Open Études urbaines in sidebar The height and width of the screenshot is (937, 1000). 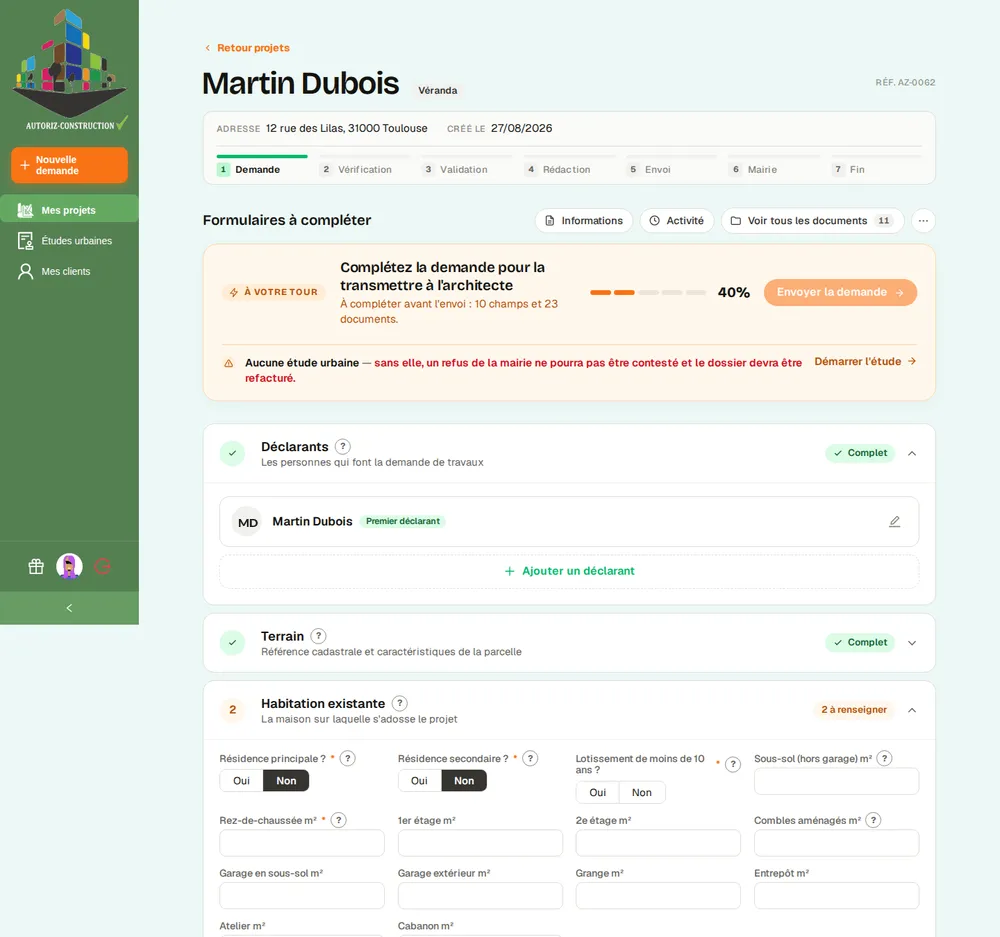point(70,240)
